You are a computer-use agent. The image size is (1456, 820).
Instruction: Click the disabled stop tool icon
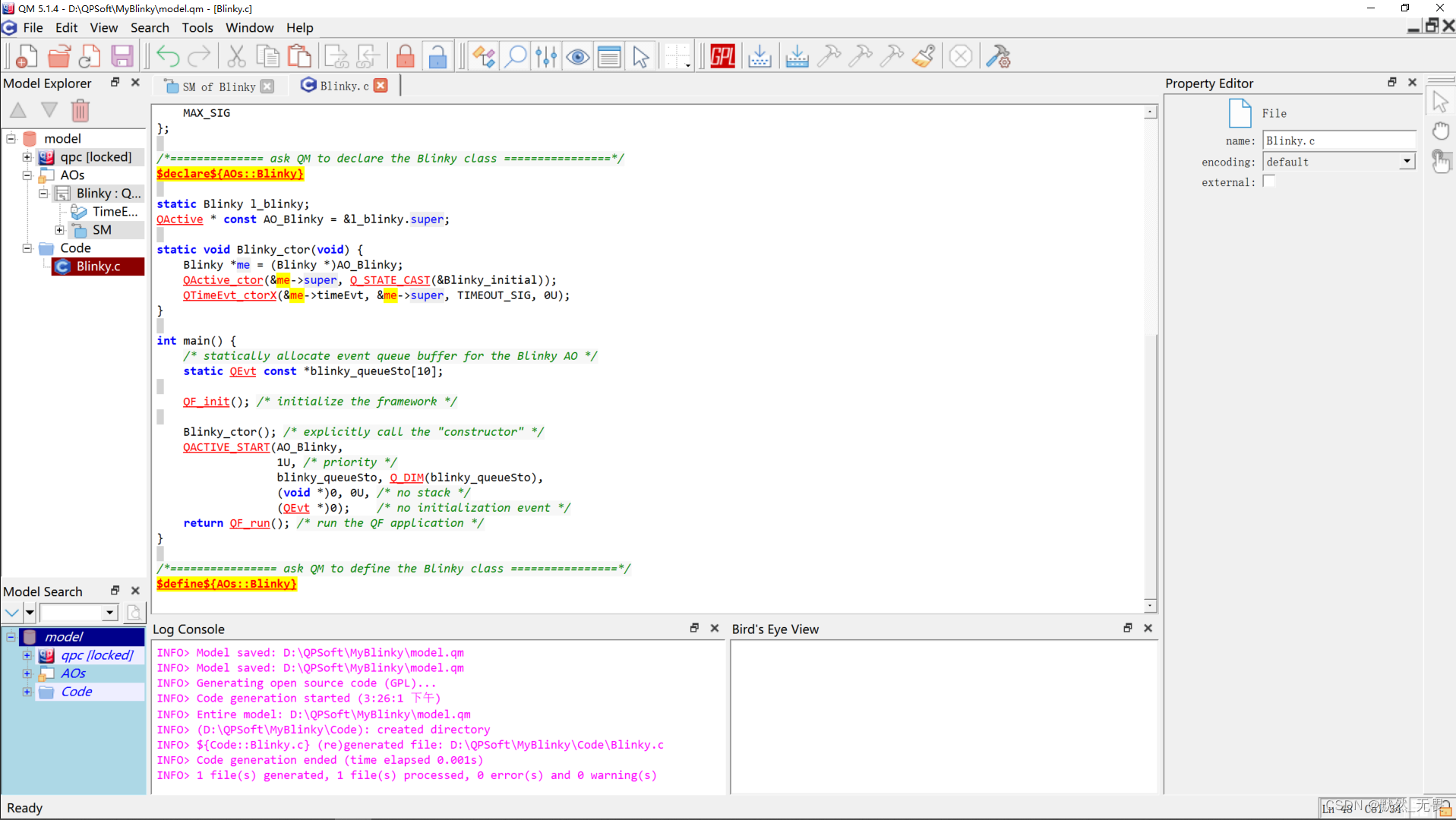click(961, 57)
